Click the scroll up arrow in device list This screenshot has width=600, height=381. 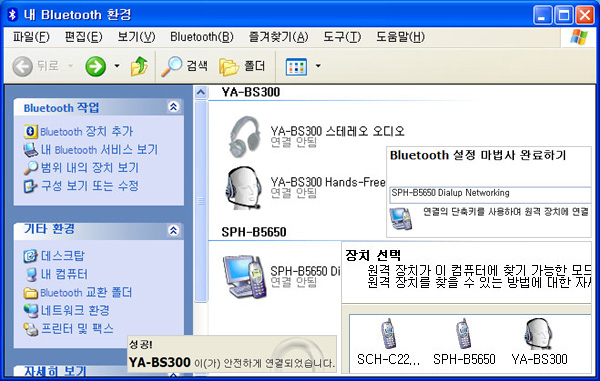[x=201, y=92]
